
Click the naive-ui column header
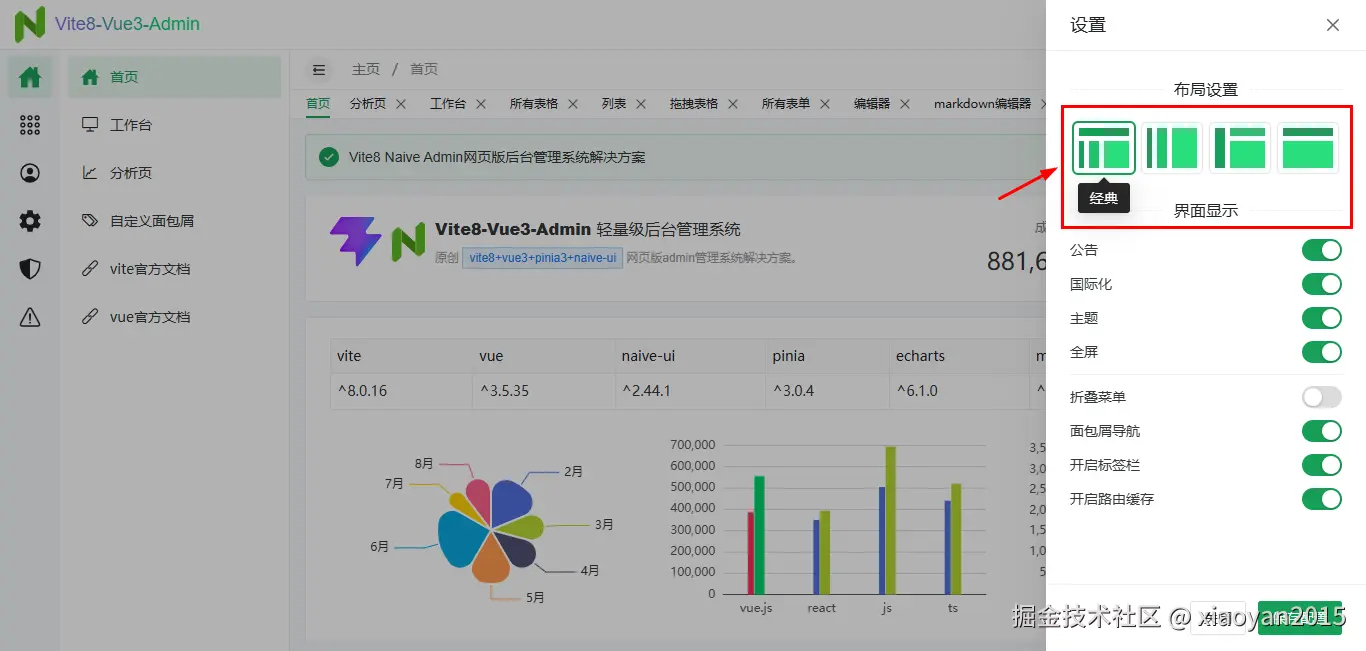pyautogui.click(x=690, y=356)
